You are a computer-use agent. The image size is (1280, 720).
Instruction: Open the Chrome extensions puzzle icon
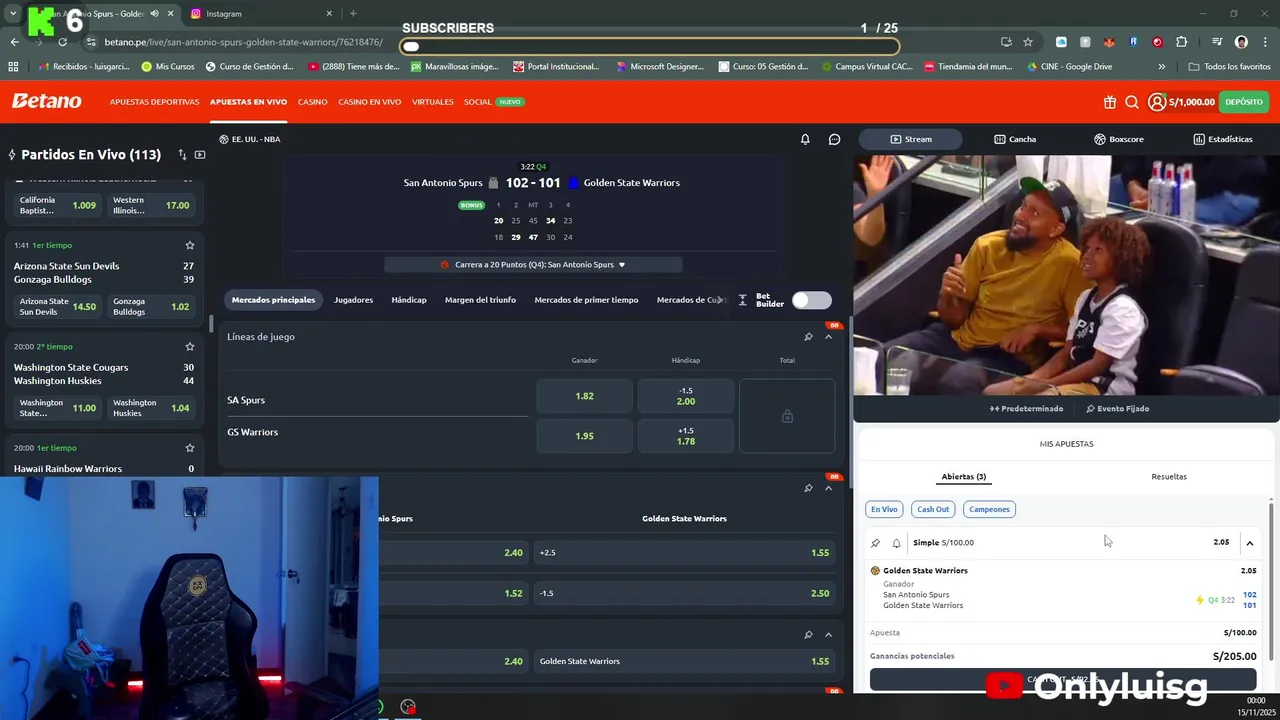tap(1182, 42)
